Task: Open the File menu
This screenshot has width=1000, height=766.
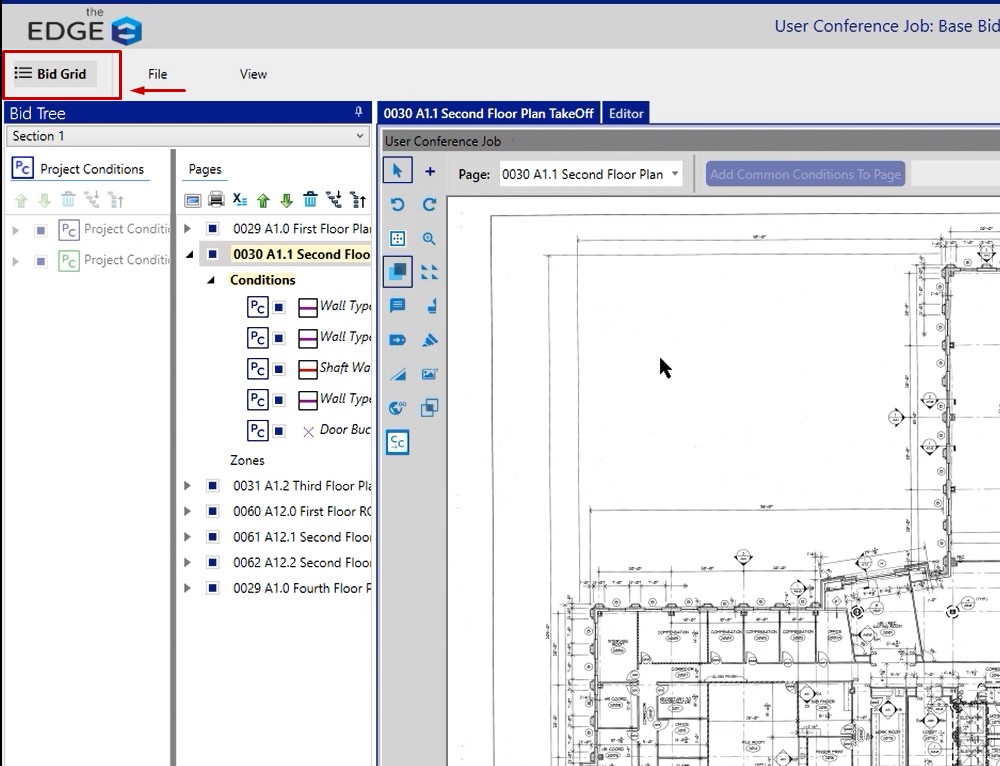Action: [157, 74]
